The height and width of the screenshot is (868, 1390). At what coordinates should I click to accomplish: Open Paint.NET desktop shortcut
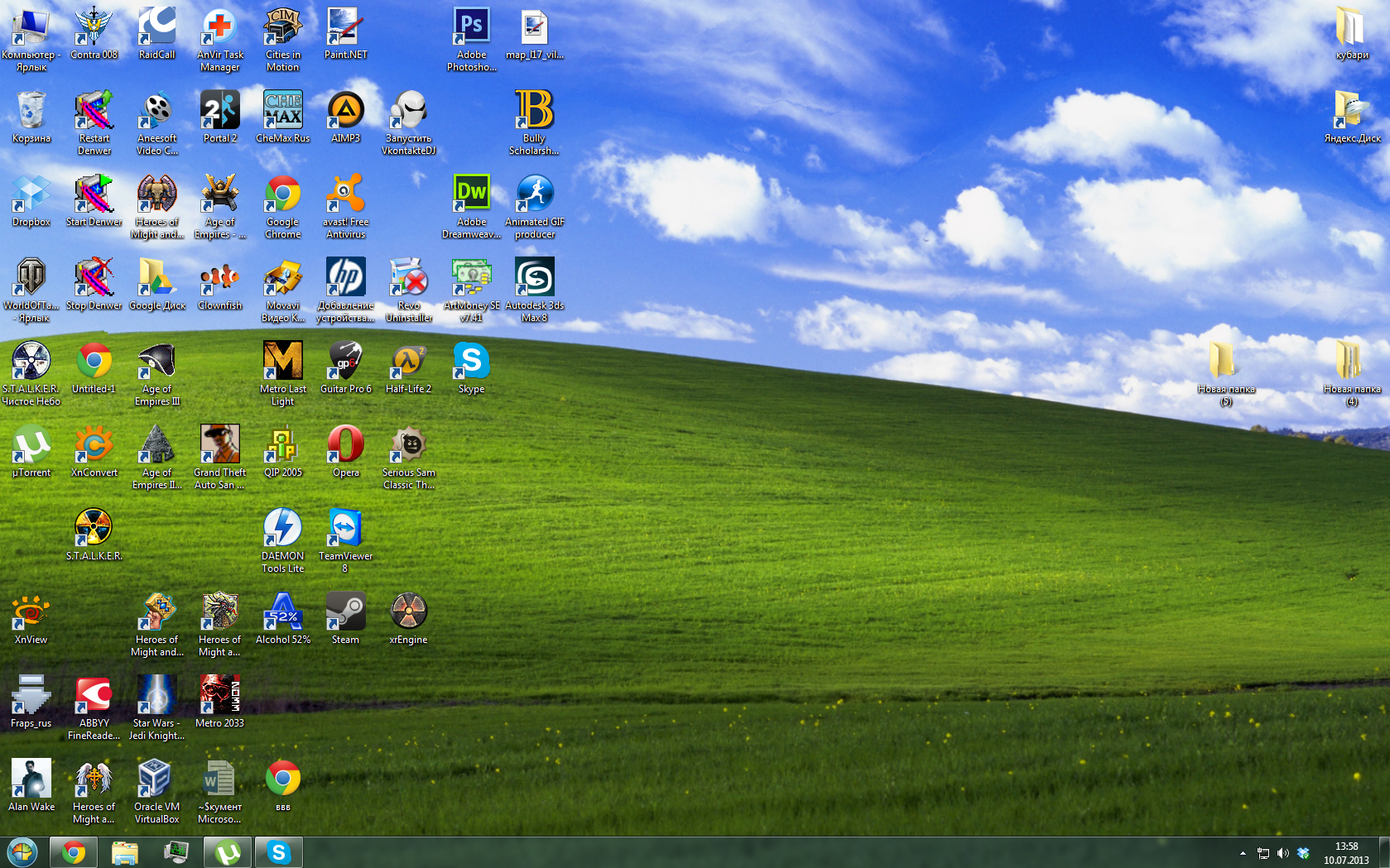pyautogui.click(x=346, y=33)
